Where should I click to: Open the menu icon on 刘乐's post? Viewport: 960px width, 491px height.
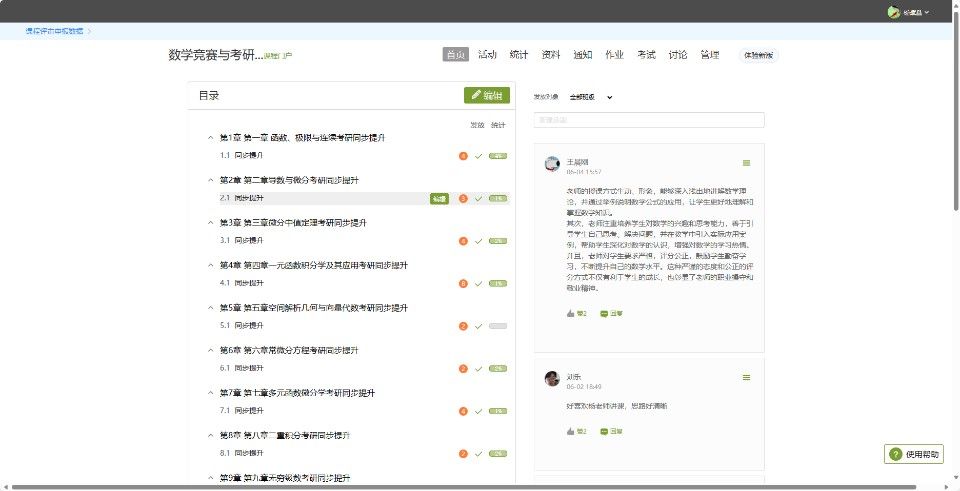746,378
